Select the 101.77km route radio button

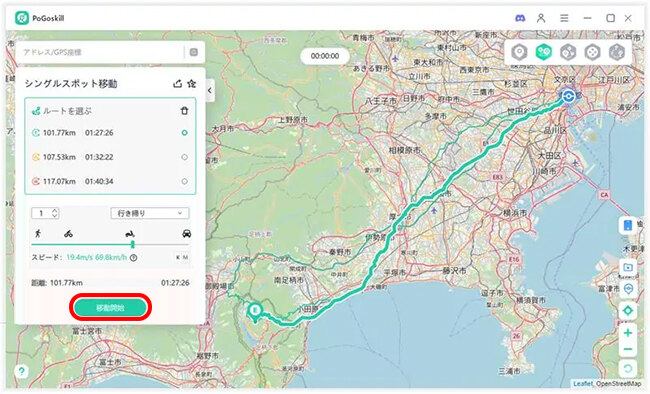(x=184, y=133)
